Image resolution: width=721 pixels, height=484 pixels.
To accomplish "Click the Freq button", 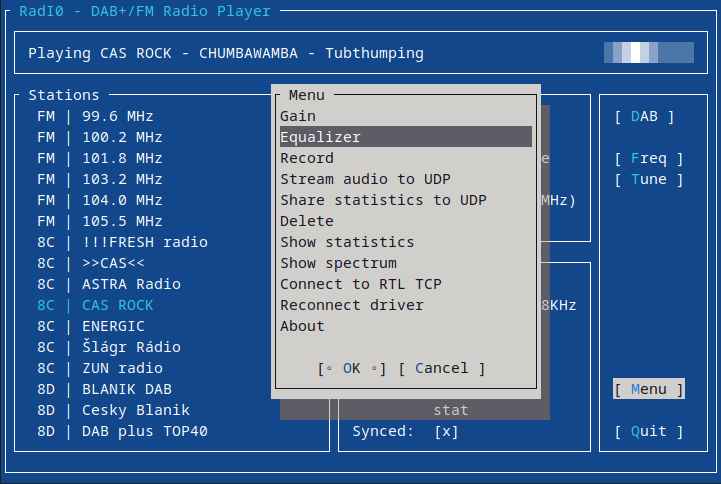I will [x=649, y=159].
